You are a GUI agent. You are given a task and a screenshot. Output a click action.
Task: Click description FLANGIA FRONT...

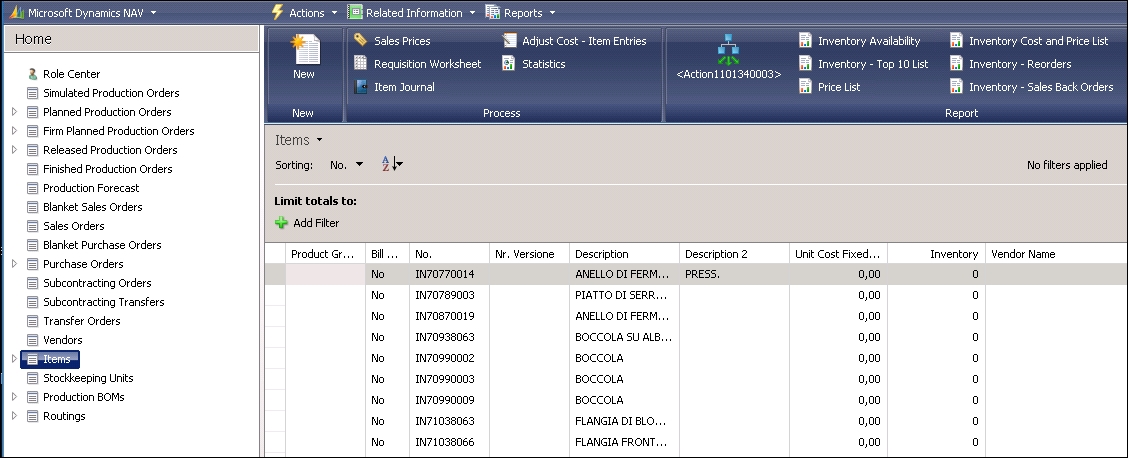(621, 442)
